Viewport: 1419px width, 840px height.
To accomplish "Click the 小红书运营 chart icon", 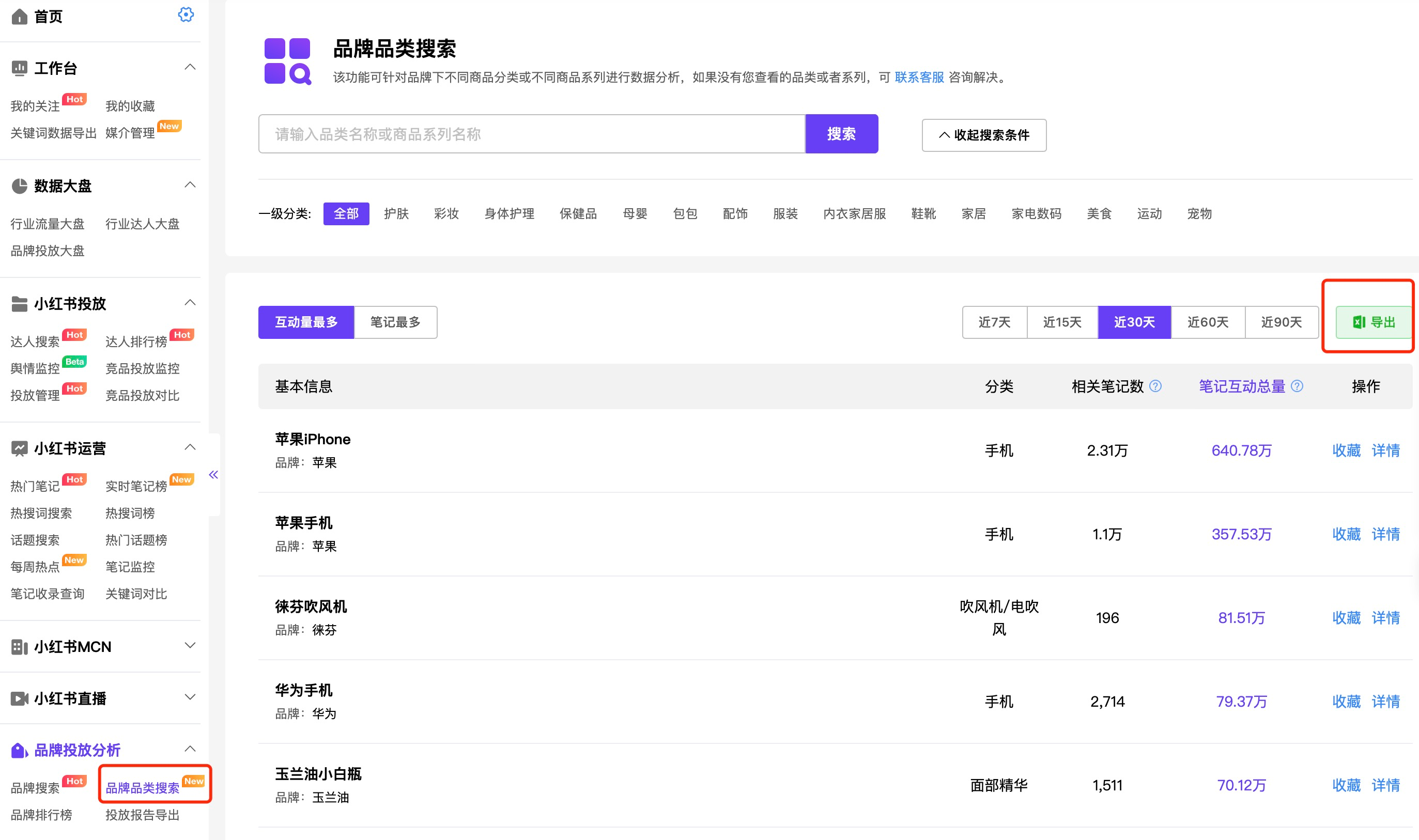I will coord(19,449).
